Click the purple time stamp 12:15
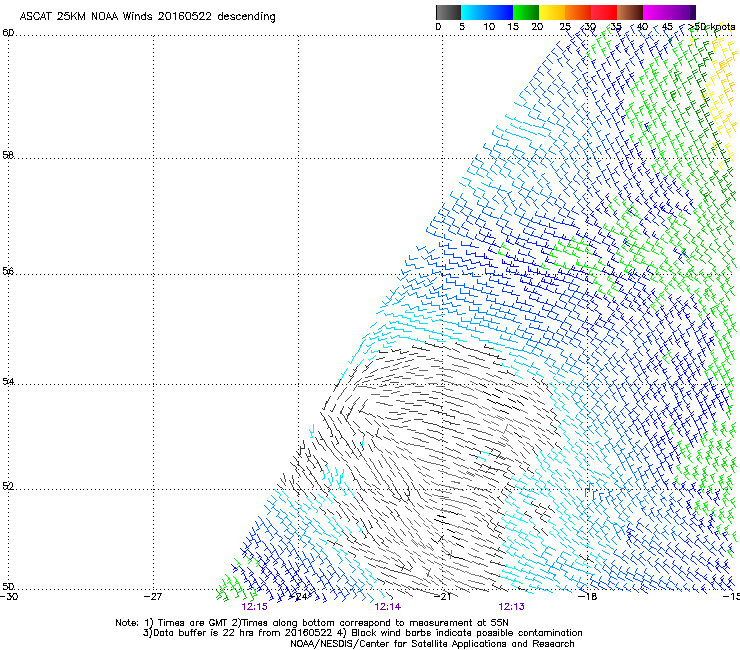Image resolution: width=740 pixels, height=650 pixels. click(x=254, y=607)
